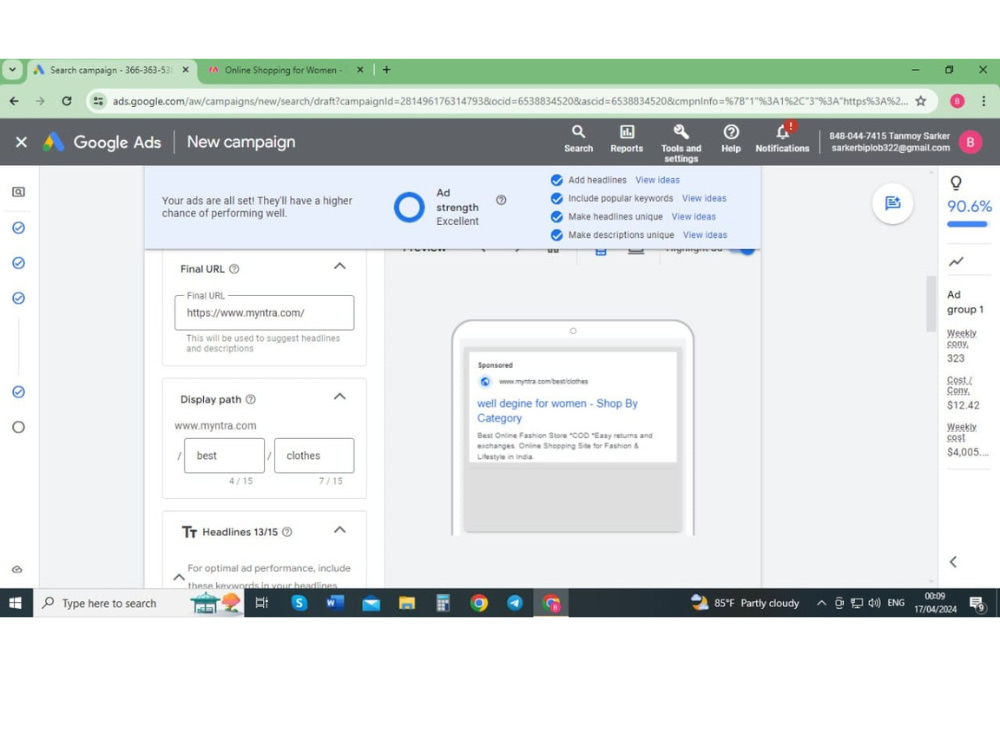View ideas for popular keywords
This screenshot has width=1000, height=750.
(704, 198)
